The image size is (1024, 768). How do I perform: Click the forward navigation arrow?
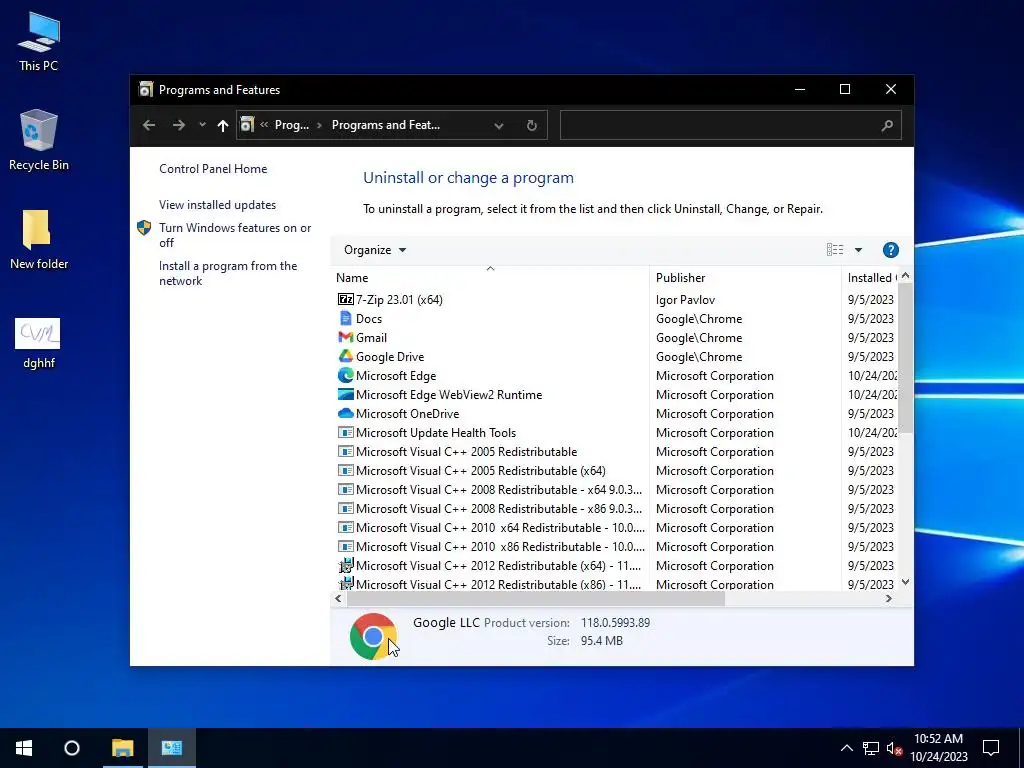(x=178, y=125)
